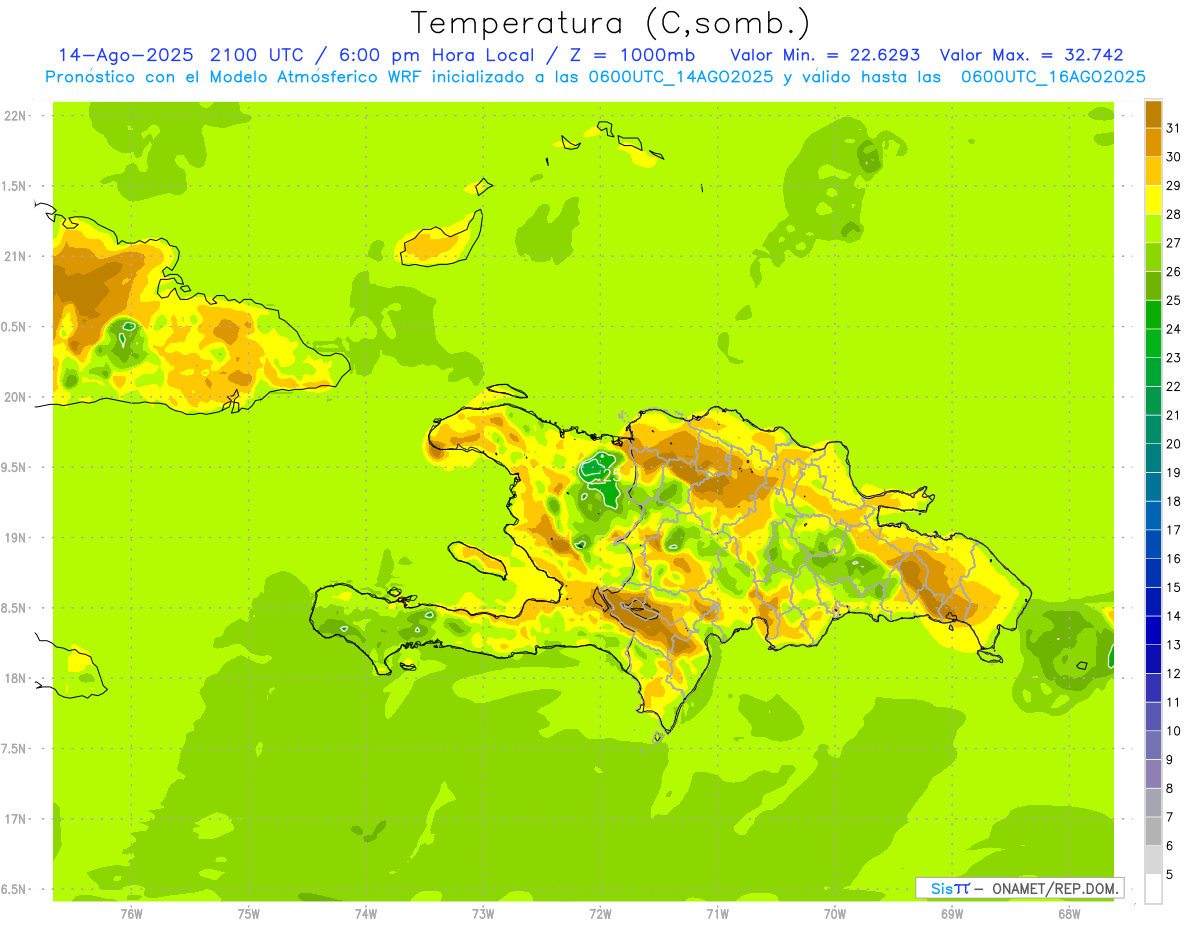Pick the purple legend band between 8 and 9
This screenshot has height=927, width=1200.
[x=1154, y=775]
